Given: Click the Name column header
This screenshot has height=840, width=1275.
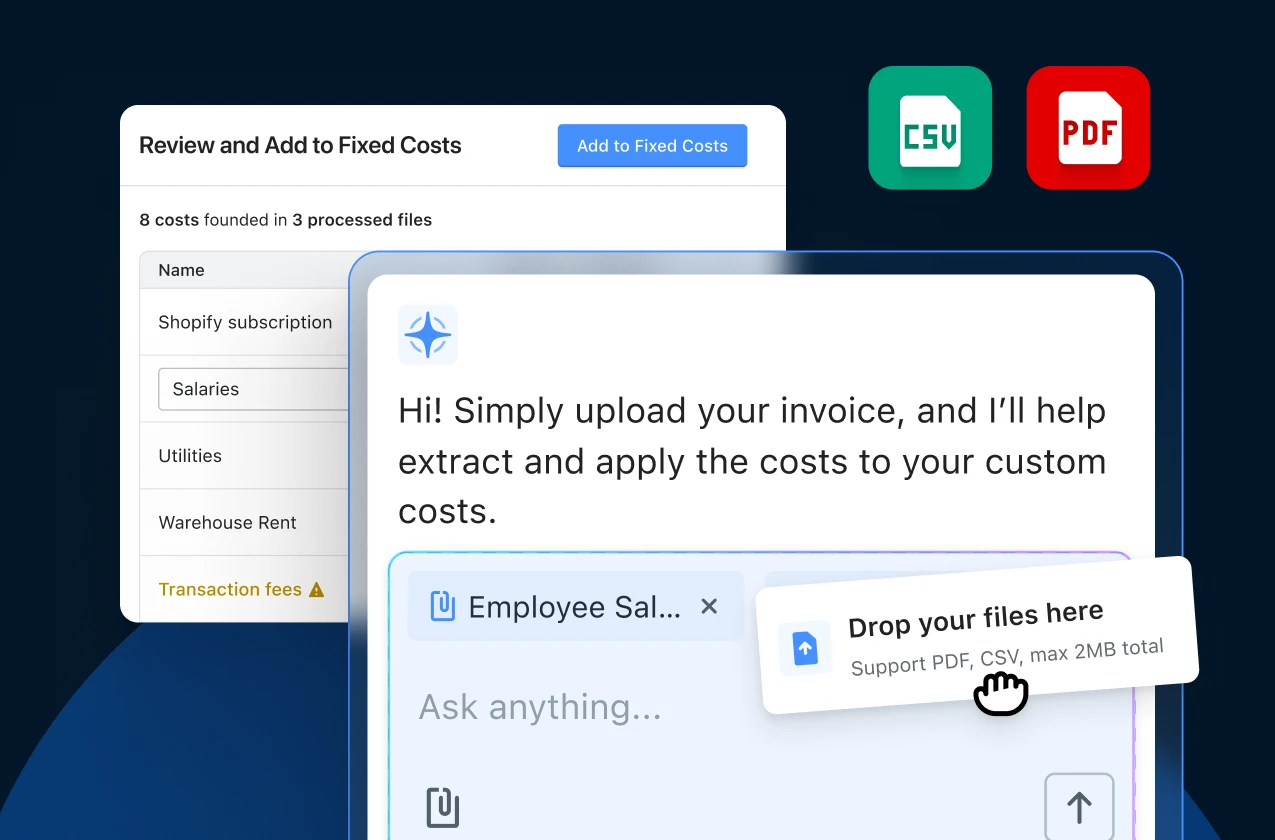Looking at the screenshot, I should click(x=180, y=269).
